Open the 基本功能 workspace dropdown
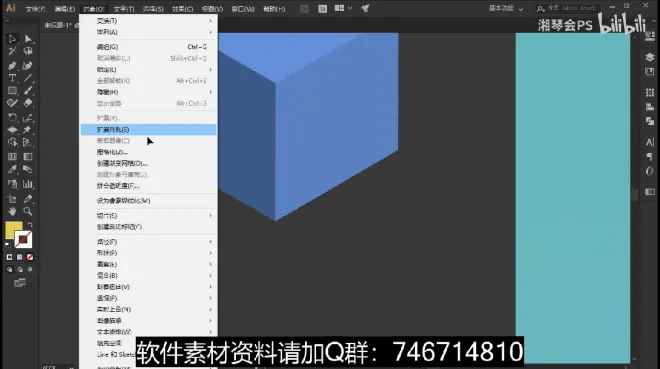Screen dimensions: 660x369 [x=506, y=8]
